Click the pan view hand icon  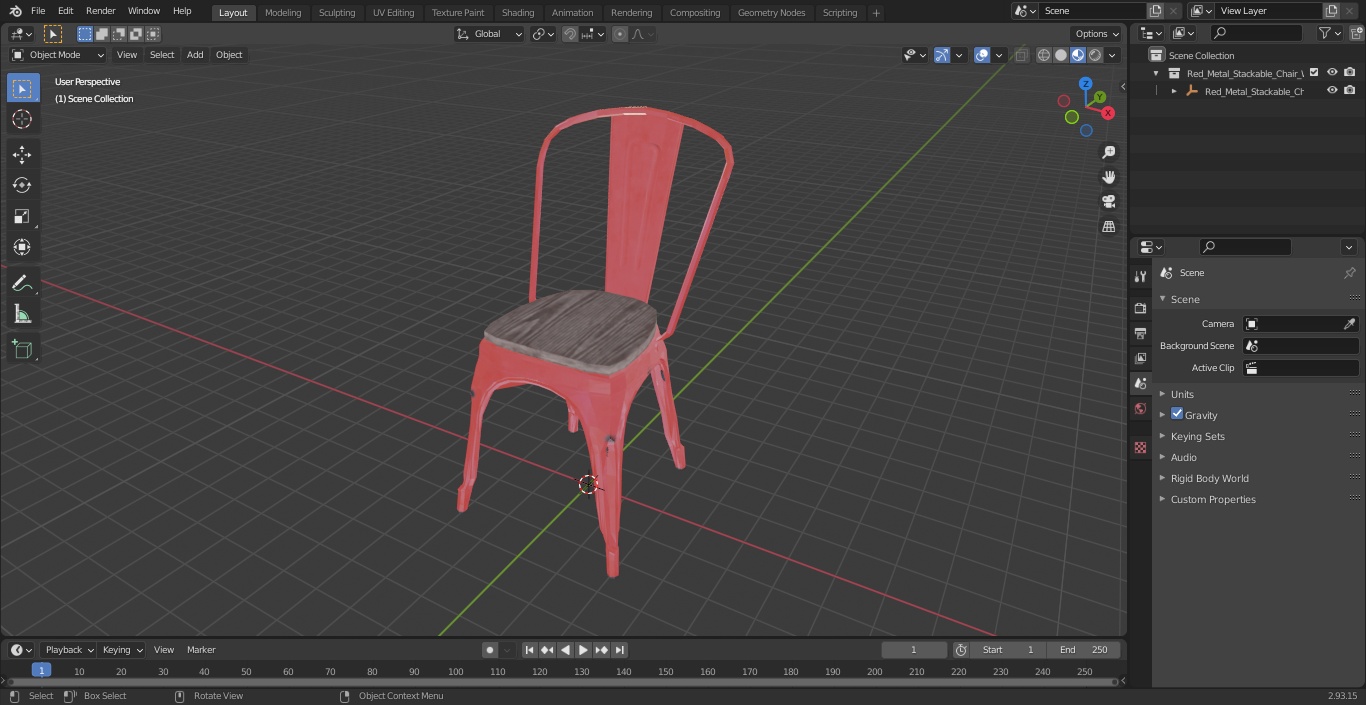(1108, 177)
